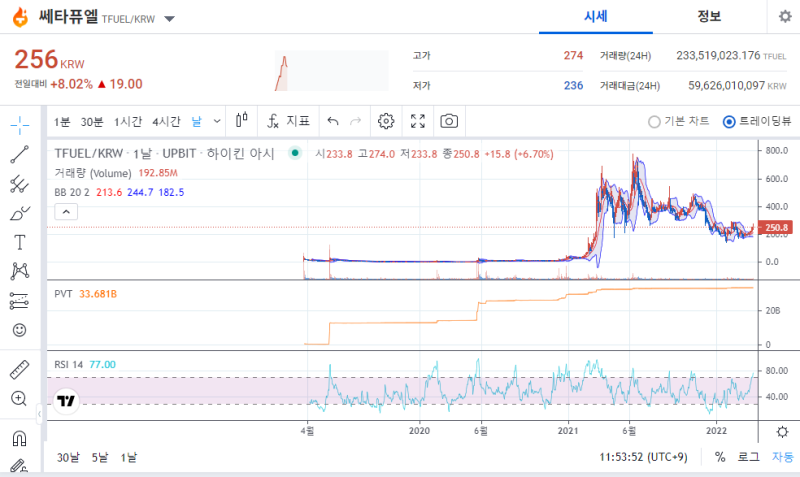Click the 256 KRW current price
800x477 pixels.
(x=49, y=60)
